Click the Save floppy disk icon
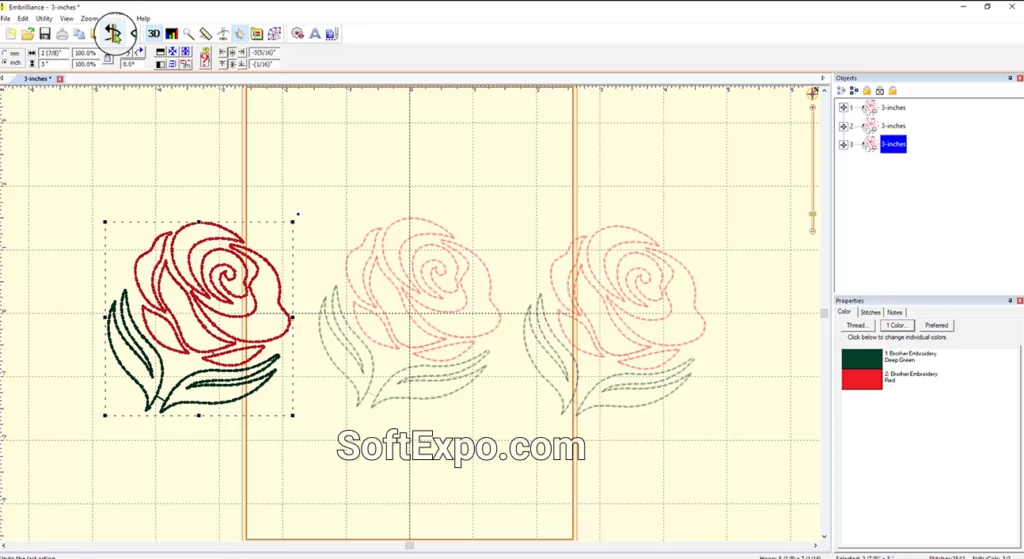The height and width of the screenshot is (559, 1024). click(45, 34)
